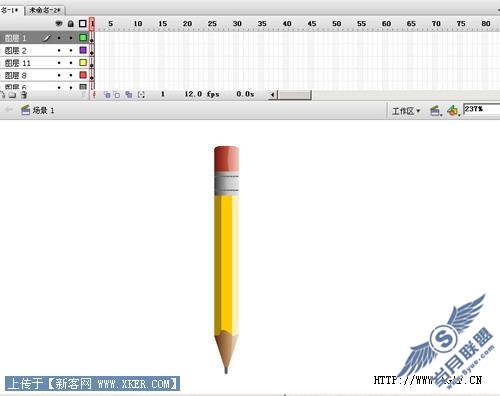Image resolution: width=500 pixels, height=396 pixels.
Task: Toggle lock dot of 图层 11
Action: click(x=71, y=63)
